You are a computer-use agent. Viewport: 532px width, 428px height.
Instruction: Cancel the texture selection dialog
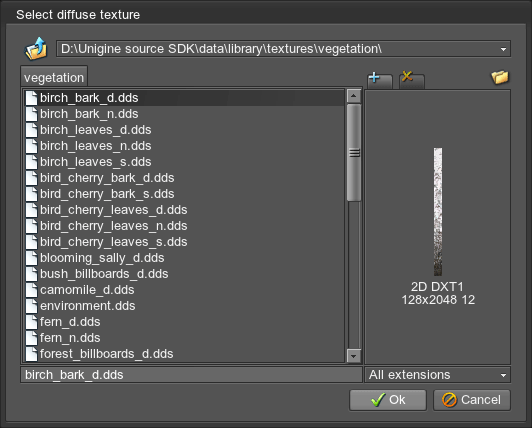click(472, 400)
